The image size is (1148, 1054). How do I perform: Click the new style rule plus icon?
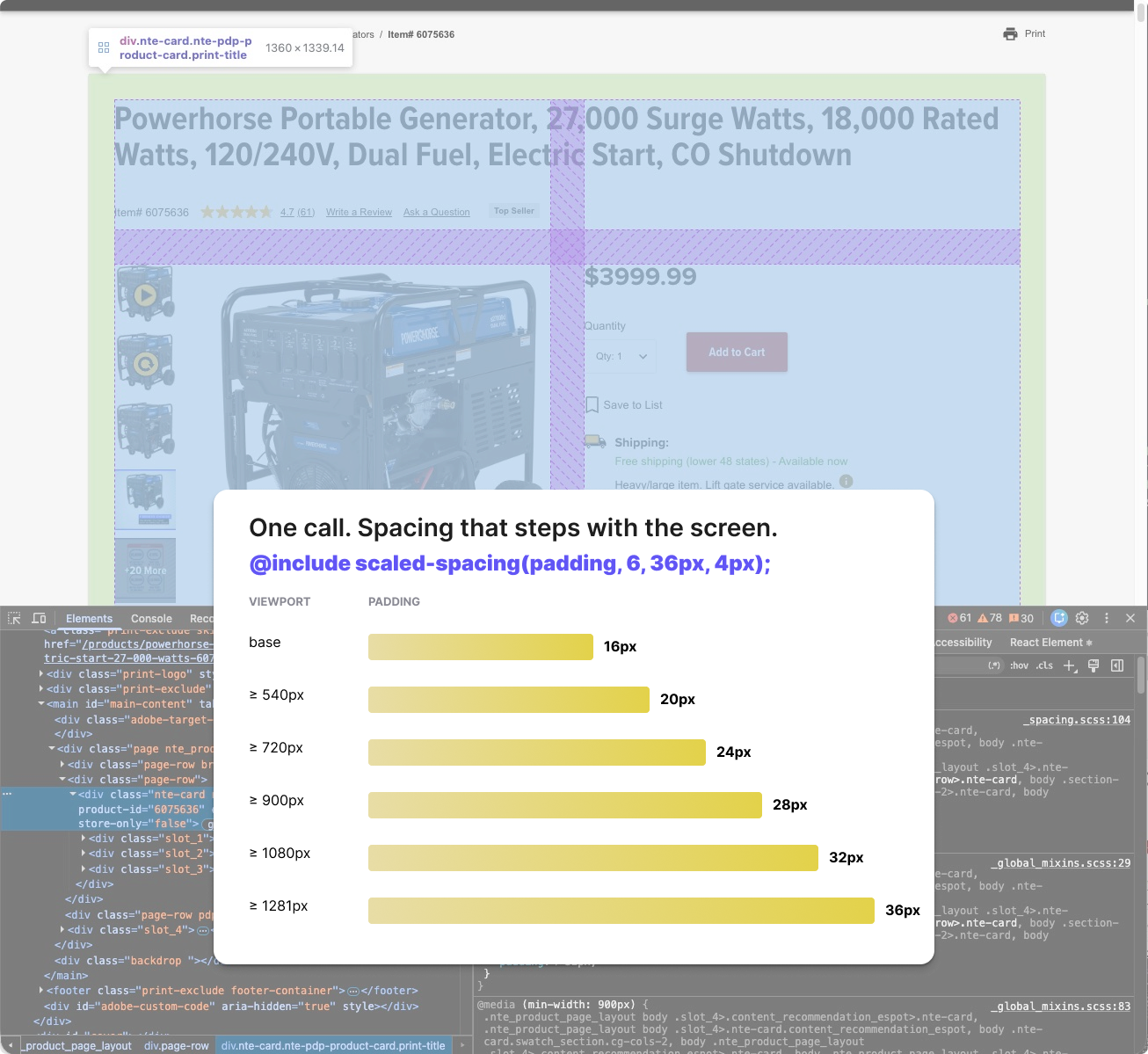1070,665
